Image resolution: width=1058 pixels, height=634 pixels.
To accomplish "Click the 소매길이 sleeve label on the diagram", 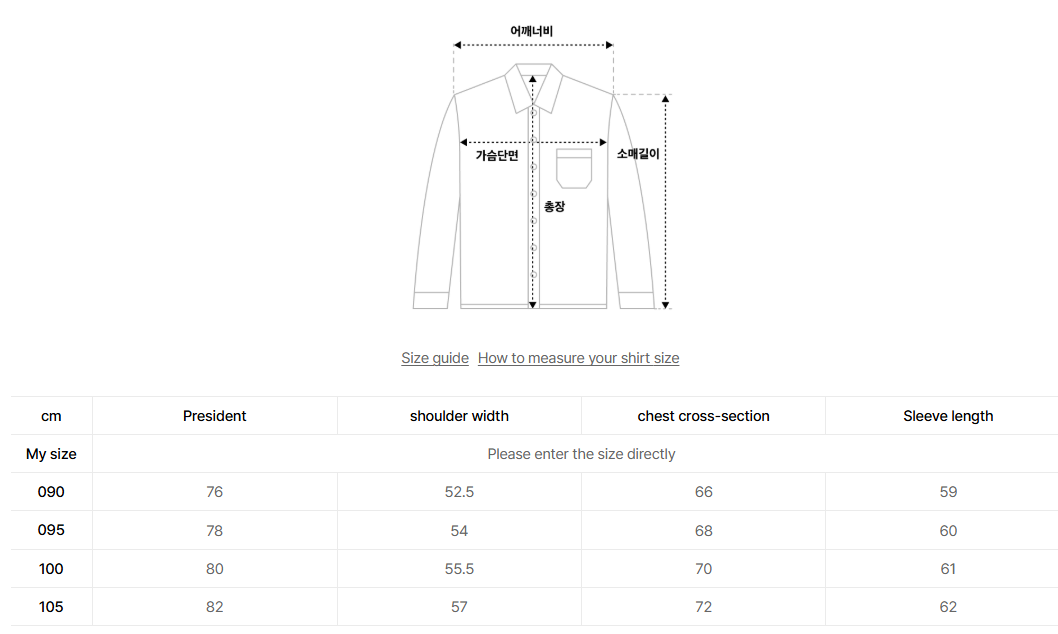I will pos(640,155).
